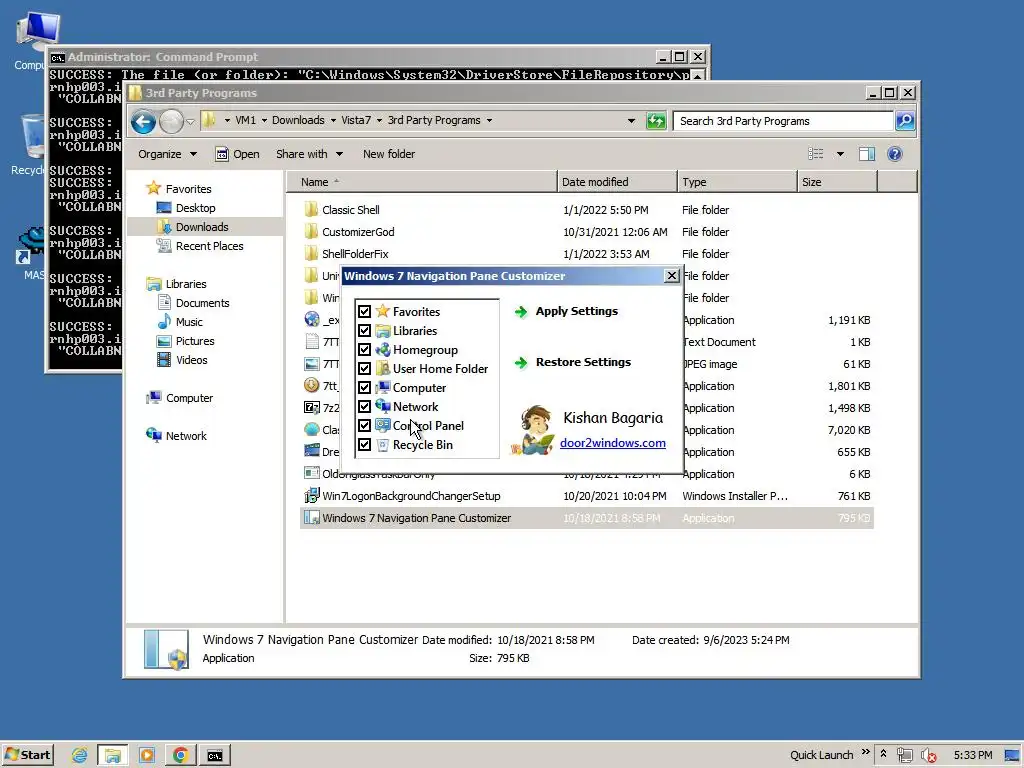Click in Search 3rd Party Programs box
The height and width of the screenshot is (768, 1024).
782,121
